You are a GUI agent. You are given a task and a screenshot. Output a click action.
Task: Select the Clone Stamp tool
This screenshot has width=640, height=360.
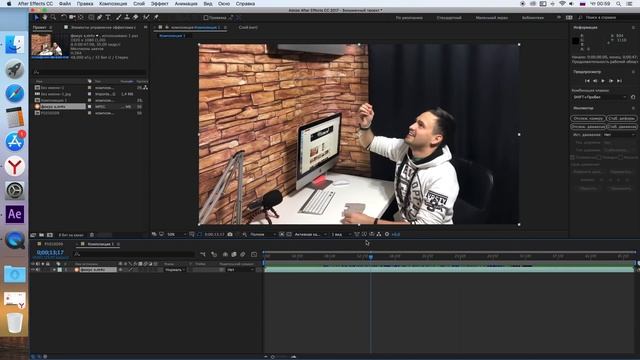(127, 18)
